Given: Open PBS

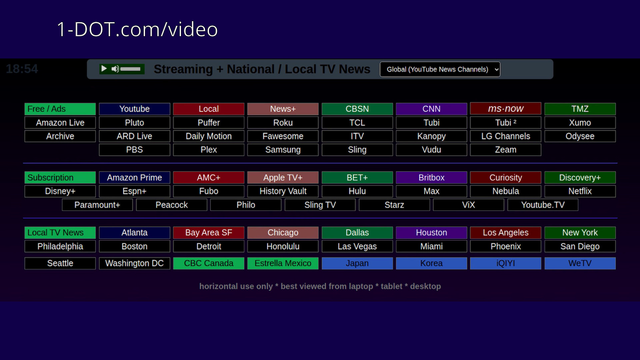Looking at the screenshot, I should click(x=134, y=150).
